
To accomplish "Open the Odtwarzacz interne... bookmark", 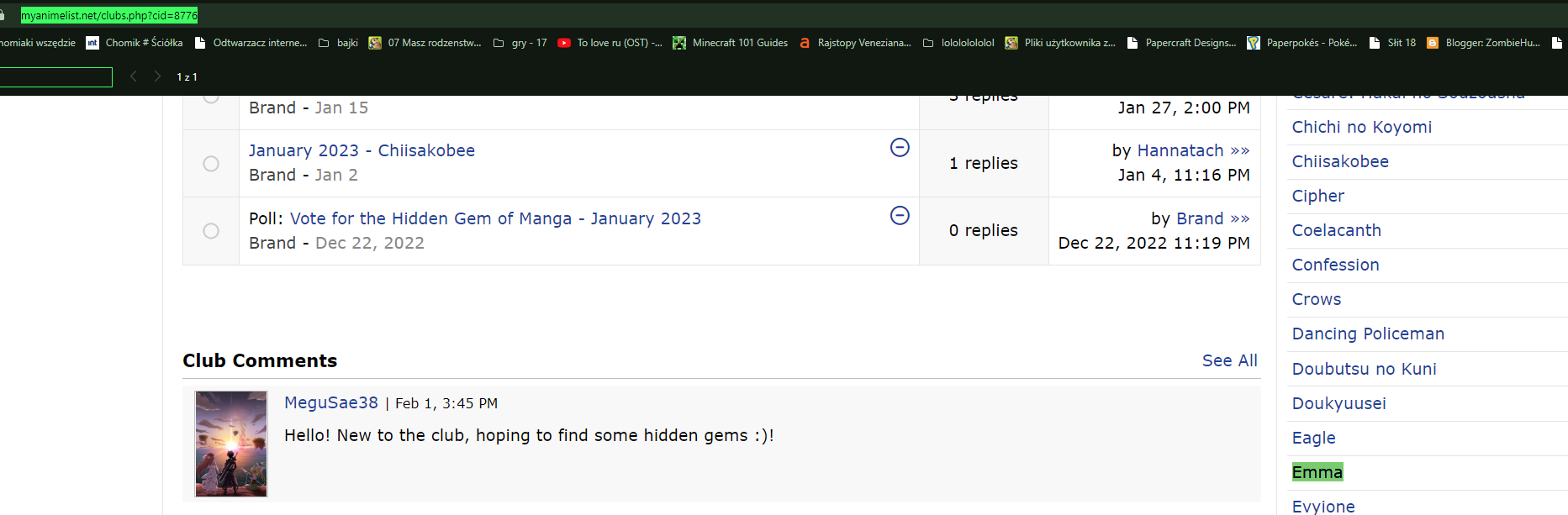I will tap(251, 43).
